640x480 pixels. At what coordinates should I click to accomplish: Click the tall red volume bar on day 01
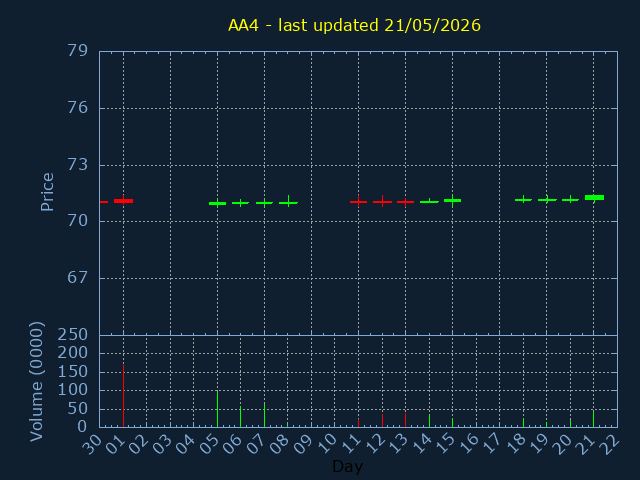click(x=123, y=396)
